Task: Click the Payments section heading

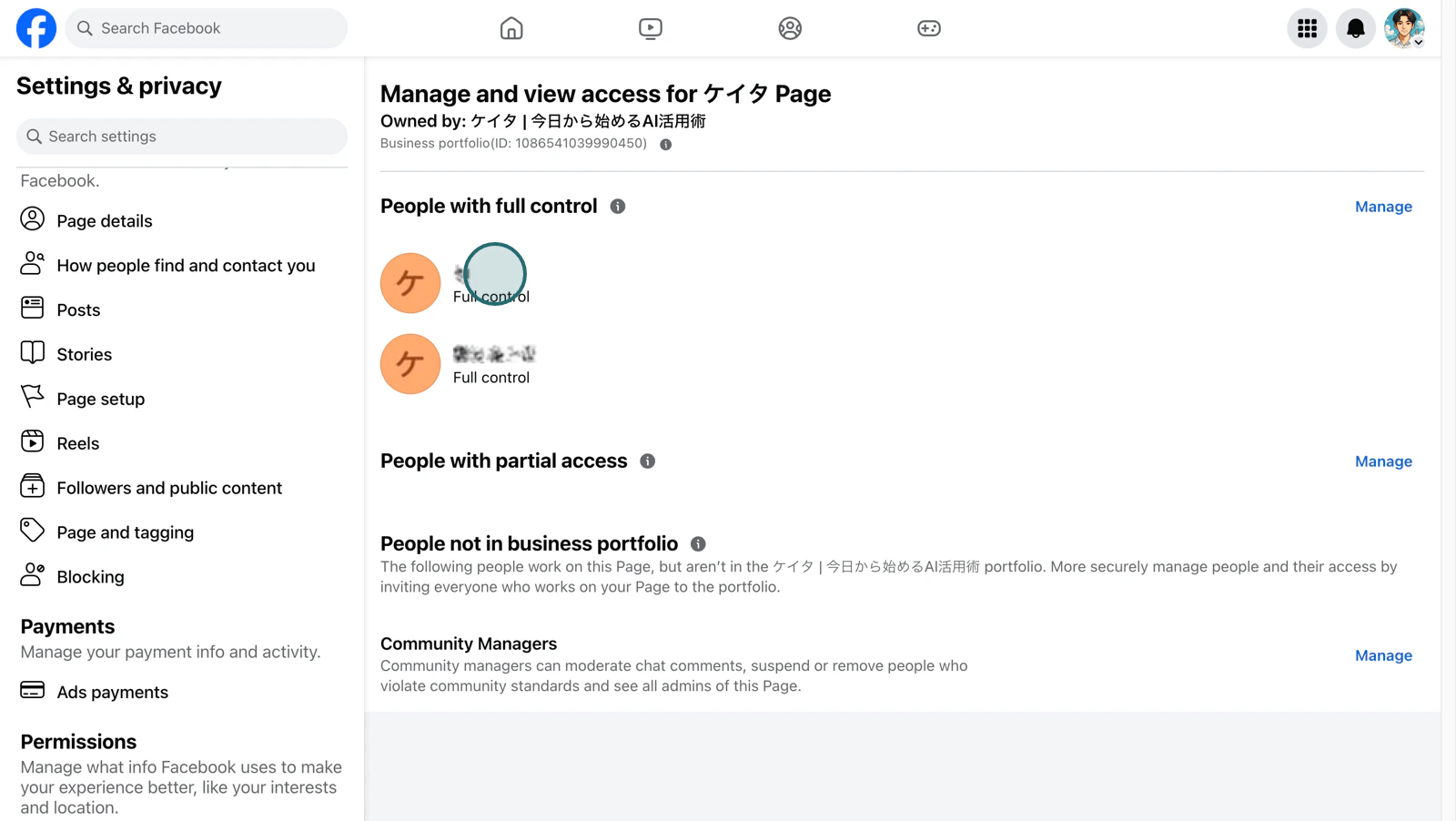Action: point(67,626)
